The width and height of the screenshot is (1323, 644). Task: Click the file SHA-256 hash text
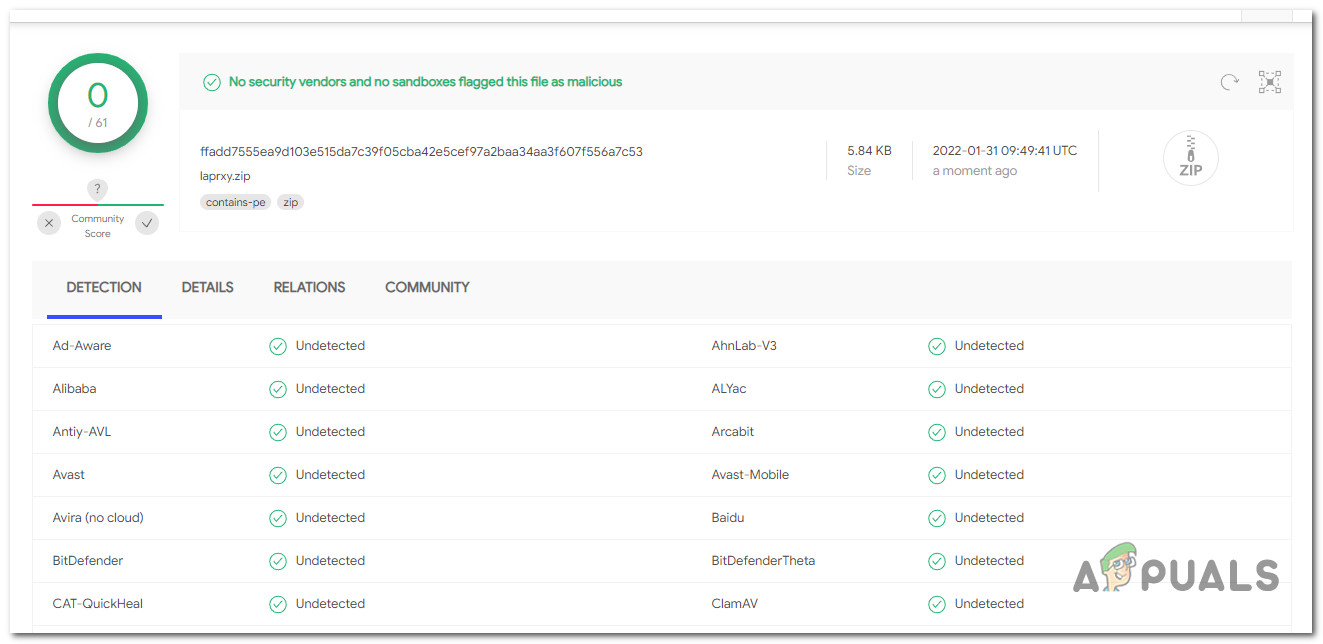(421, 152)
